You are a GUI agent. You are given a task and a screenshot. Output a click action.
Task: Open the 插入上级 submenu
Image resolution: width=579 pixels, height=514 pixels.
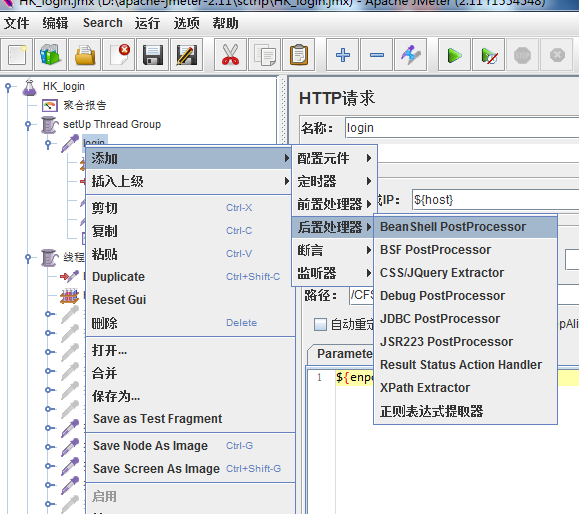coord(189,181)
